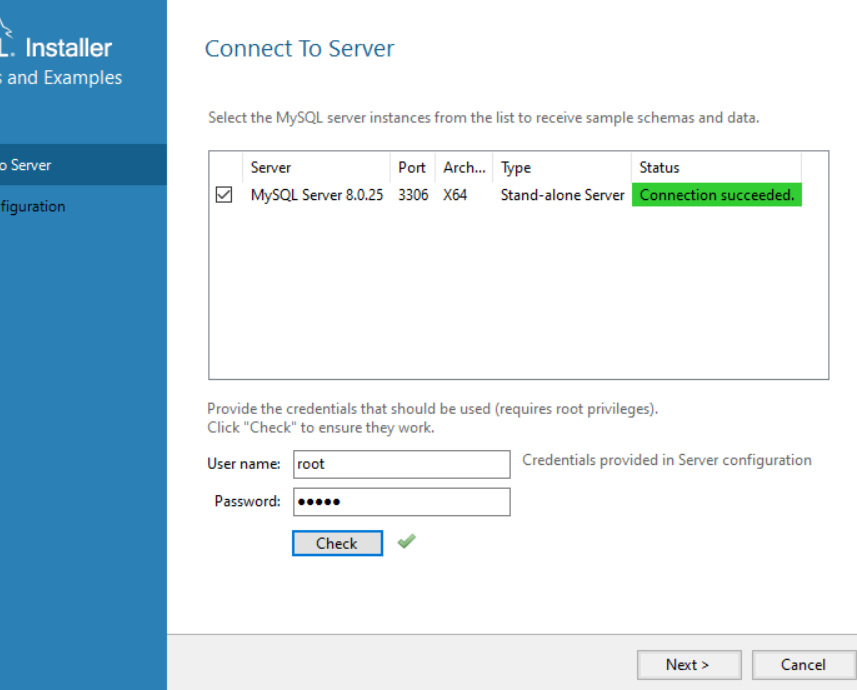This screenshot has height=690, width=857.
Task: Click the '3306' port cell
Action: 413,195
